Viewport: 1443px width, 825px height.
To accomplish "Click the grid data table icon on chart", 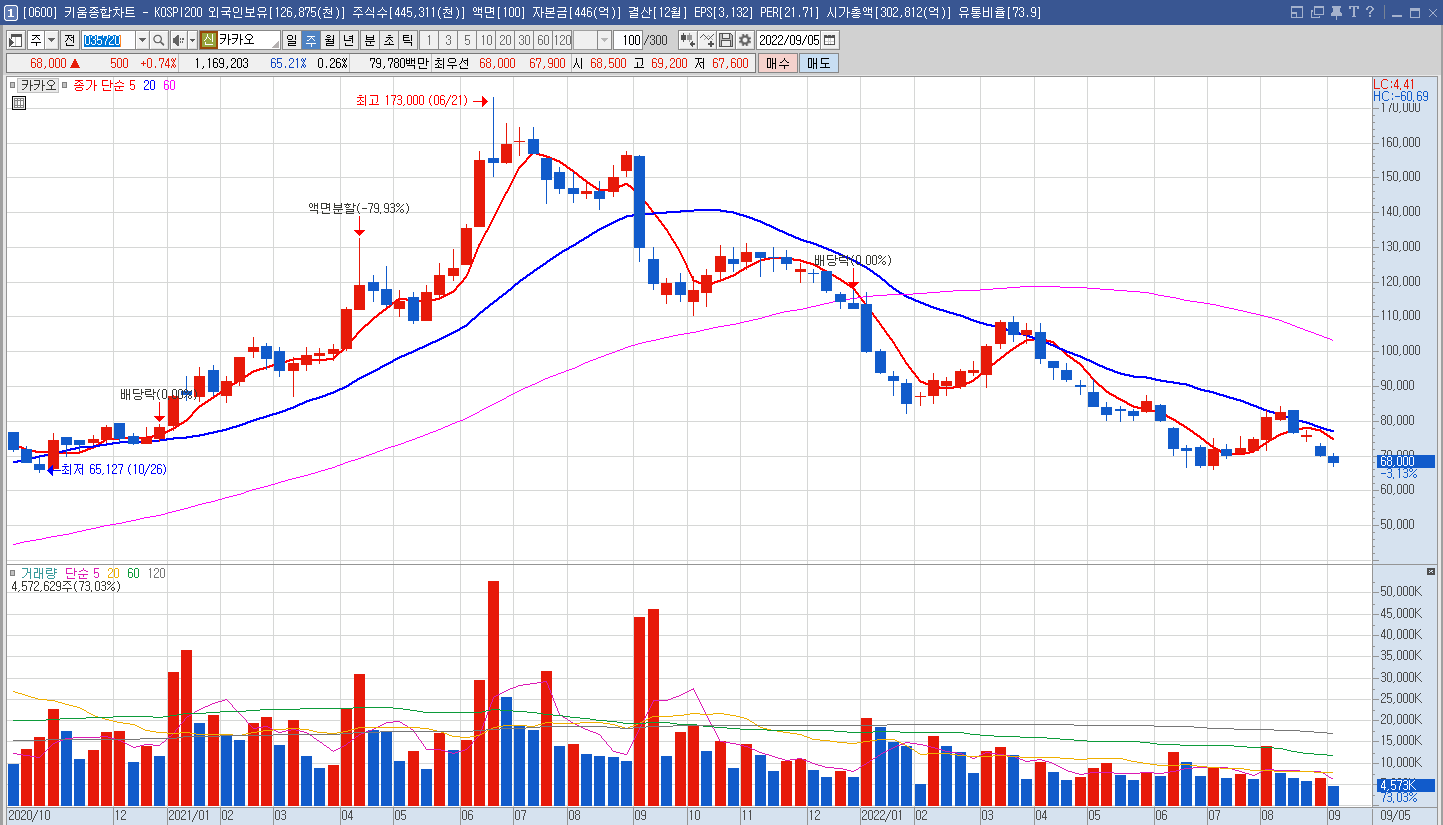I will pos(19,102).
